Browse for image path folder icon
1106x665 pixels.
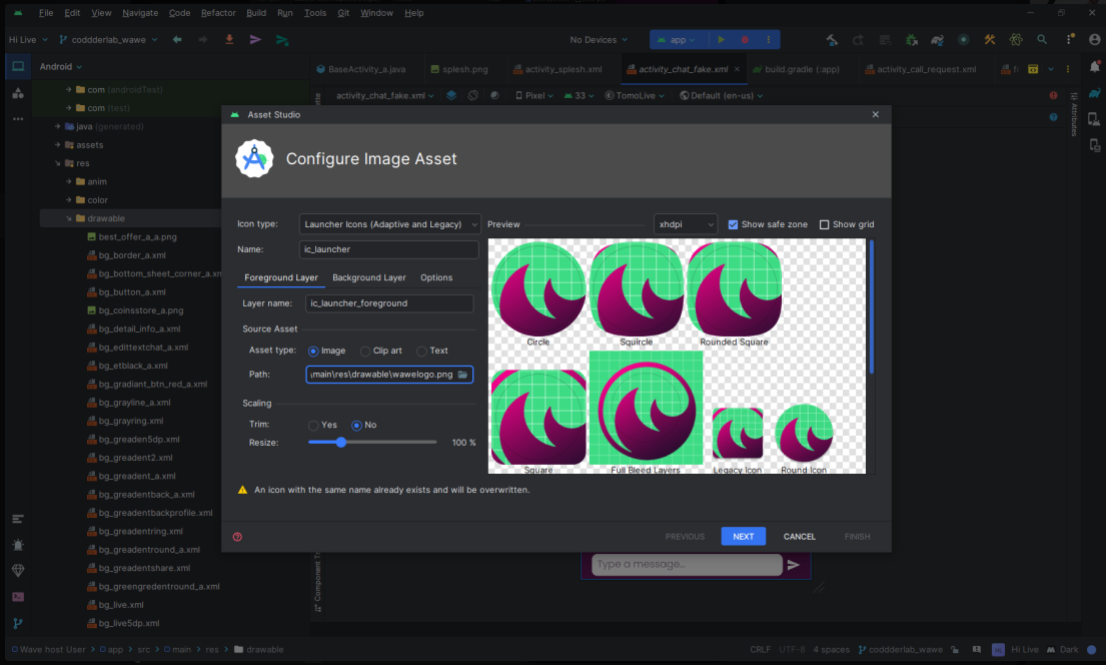pos(463,374)
